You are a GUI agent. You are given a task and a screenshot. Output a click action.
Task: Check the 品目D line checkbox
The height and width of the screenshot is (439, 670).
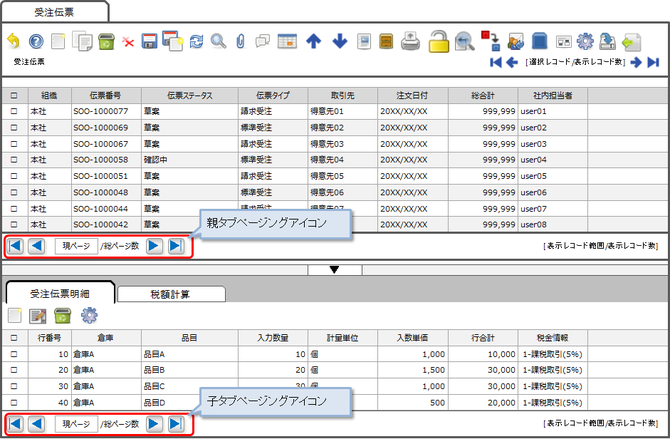[x=14, y=402]
